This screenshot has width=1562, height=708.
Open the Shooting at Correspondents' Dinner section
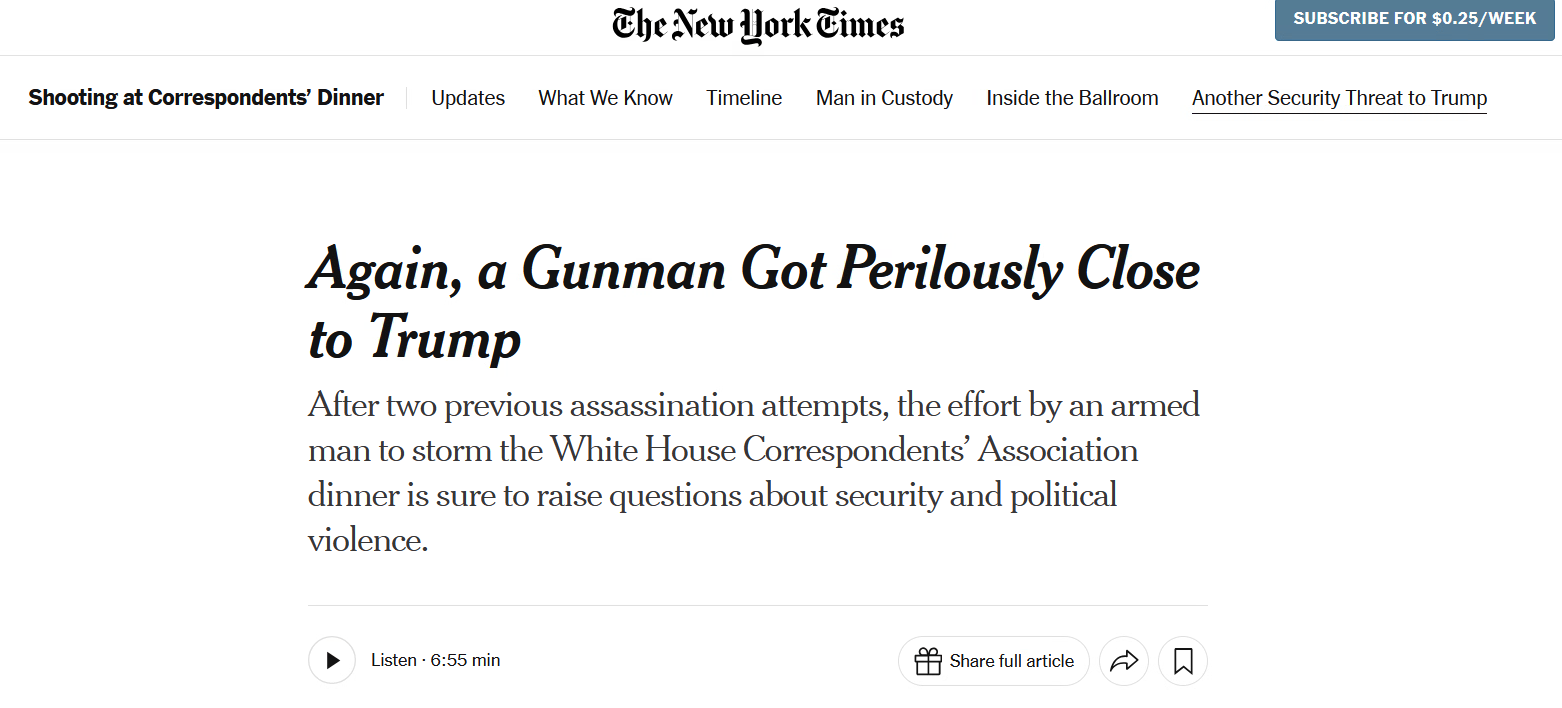[x=206, y=98]
